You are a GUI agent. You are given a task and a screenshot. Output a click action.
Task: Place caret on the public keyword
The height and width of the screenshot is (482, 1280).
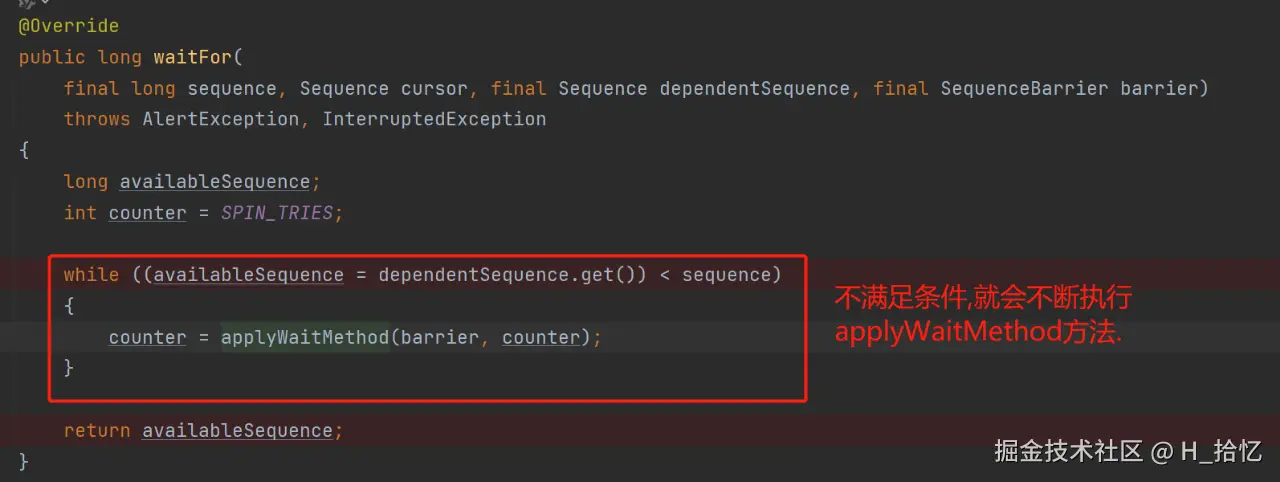coord(52,57)
